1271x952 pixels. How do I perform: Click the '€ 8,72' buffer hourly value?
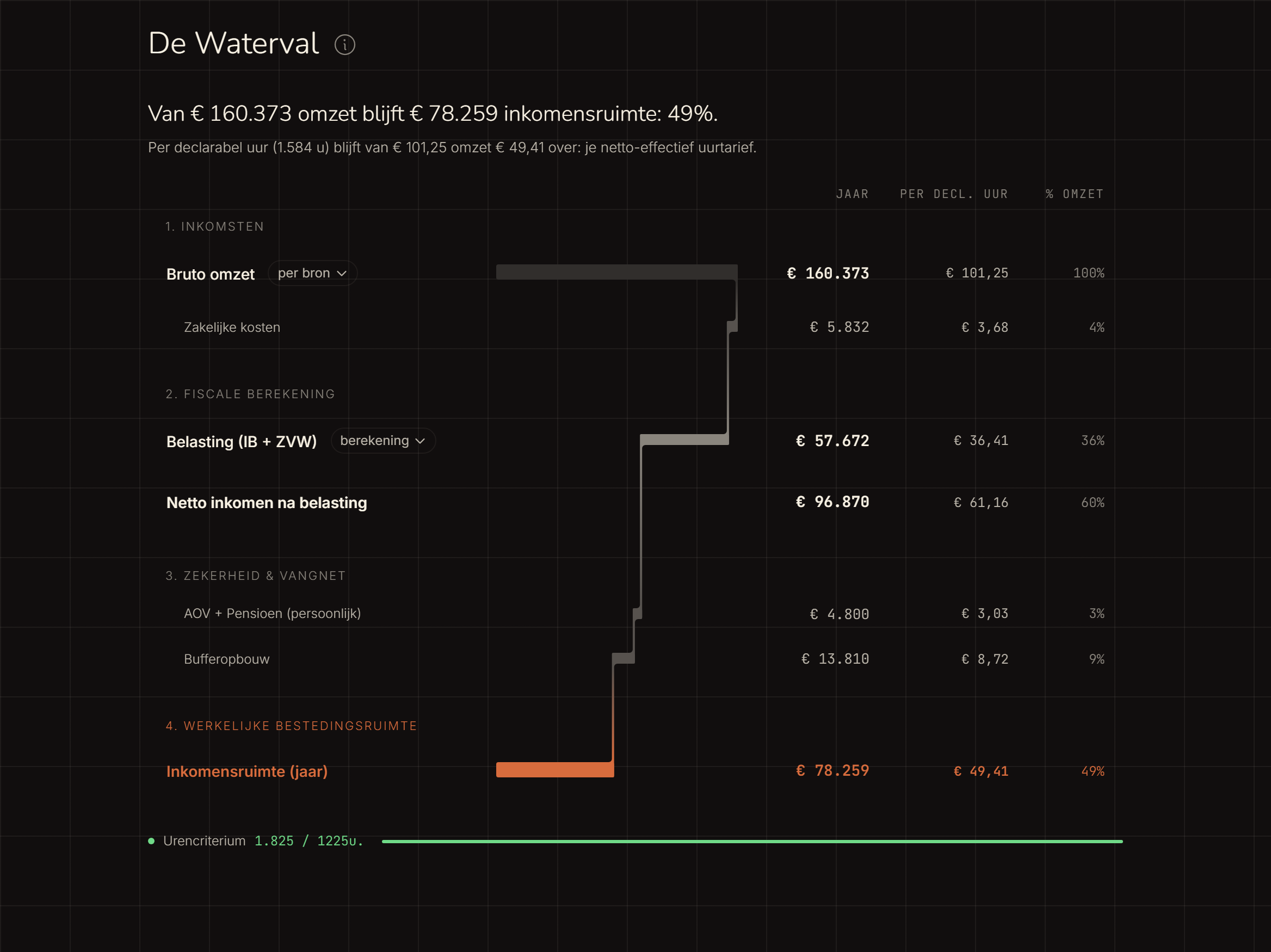[x=985, y=659]
